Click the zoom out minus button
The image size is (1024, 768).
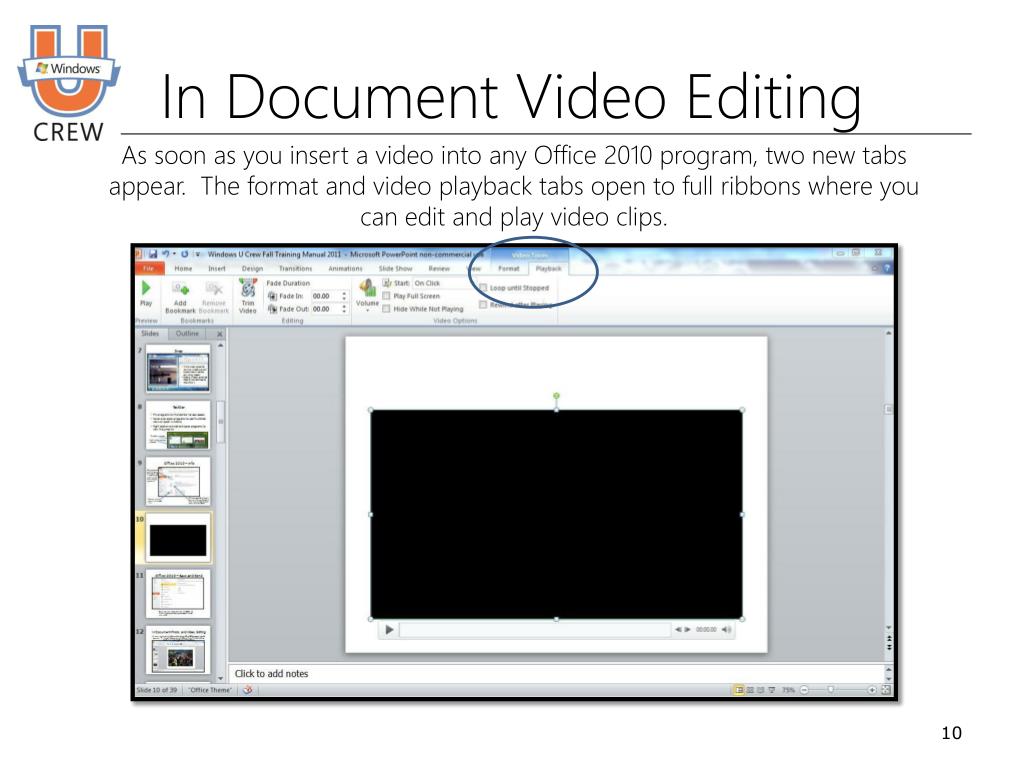(805, 690)
